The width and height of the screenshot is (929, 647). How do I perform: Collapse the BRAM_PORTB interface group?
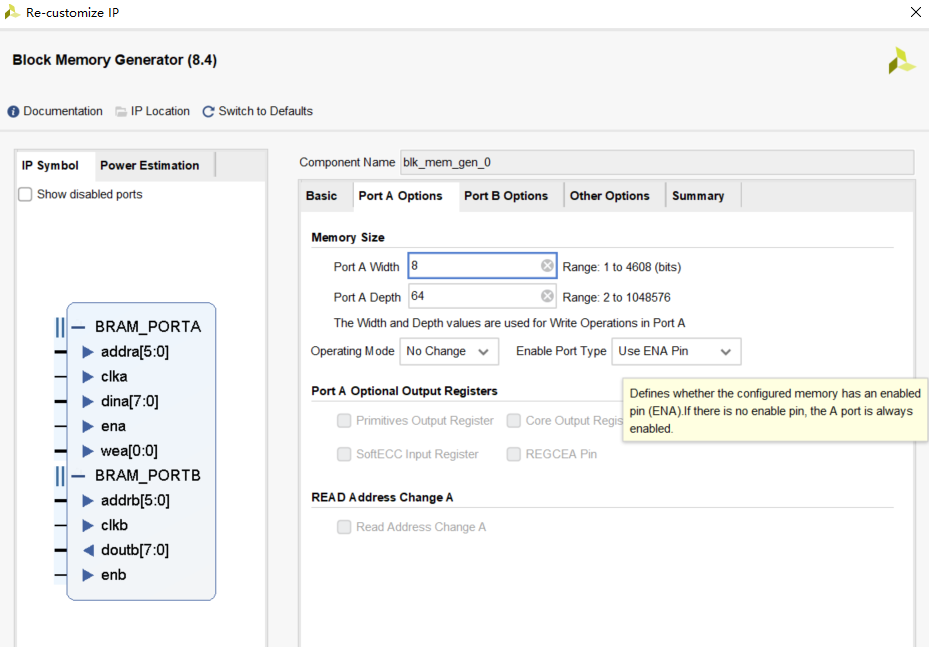point(78,476)
